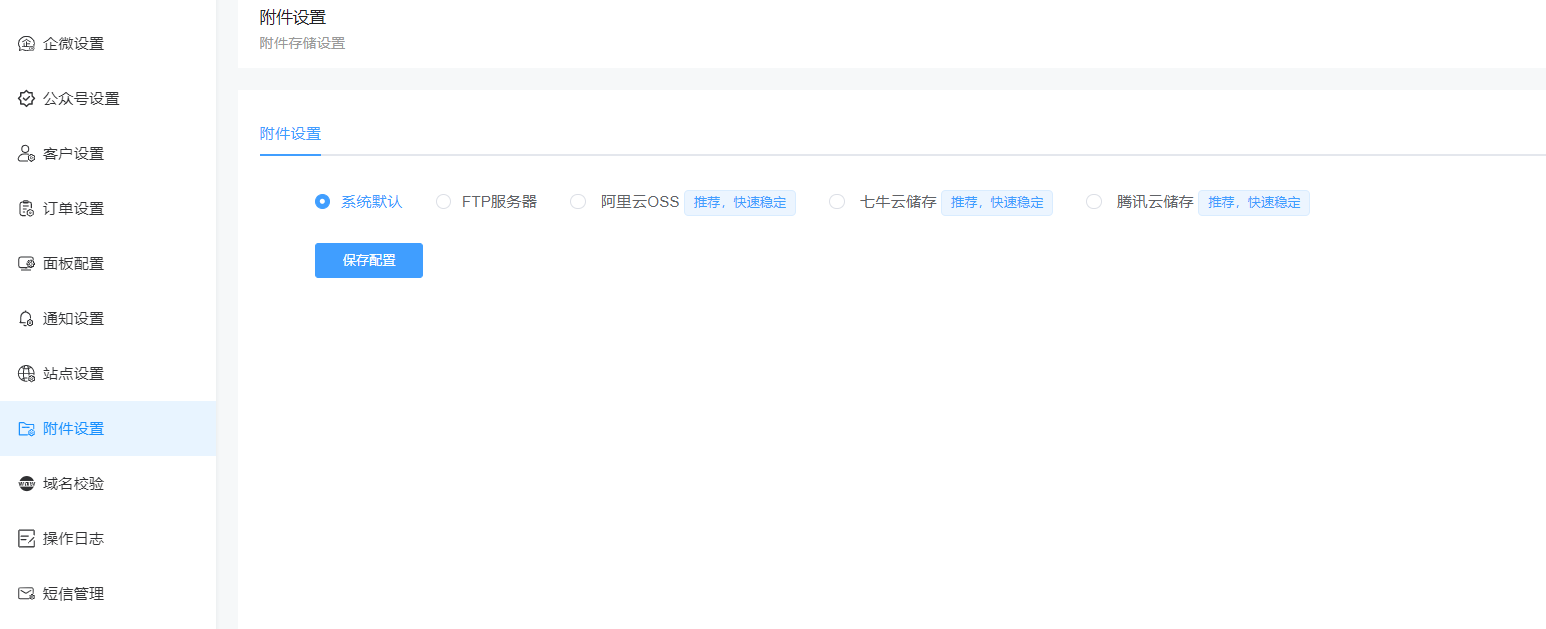This screenshot has width=1546, height=629.
Task: Select the 阿里云OSS storage radio
Action: (x=578, y=202)
